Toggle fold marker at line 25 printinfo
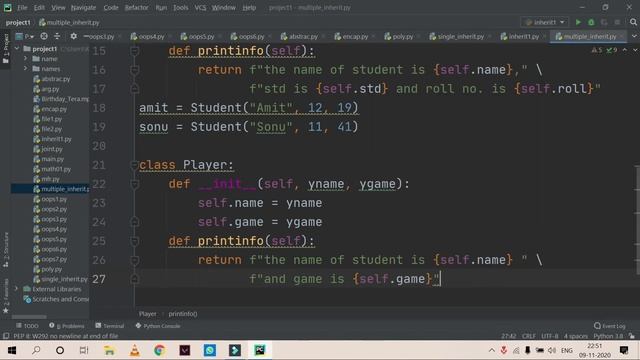This screenshot has width=640, height=360. pos(134,241)
